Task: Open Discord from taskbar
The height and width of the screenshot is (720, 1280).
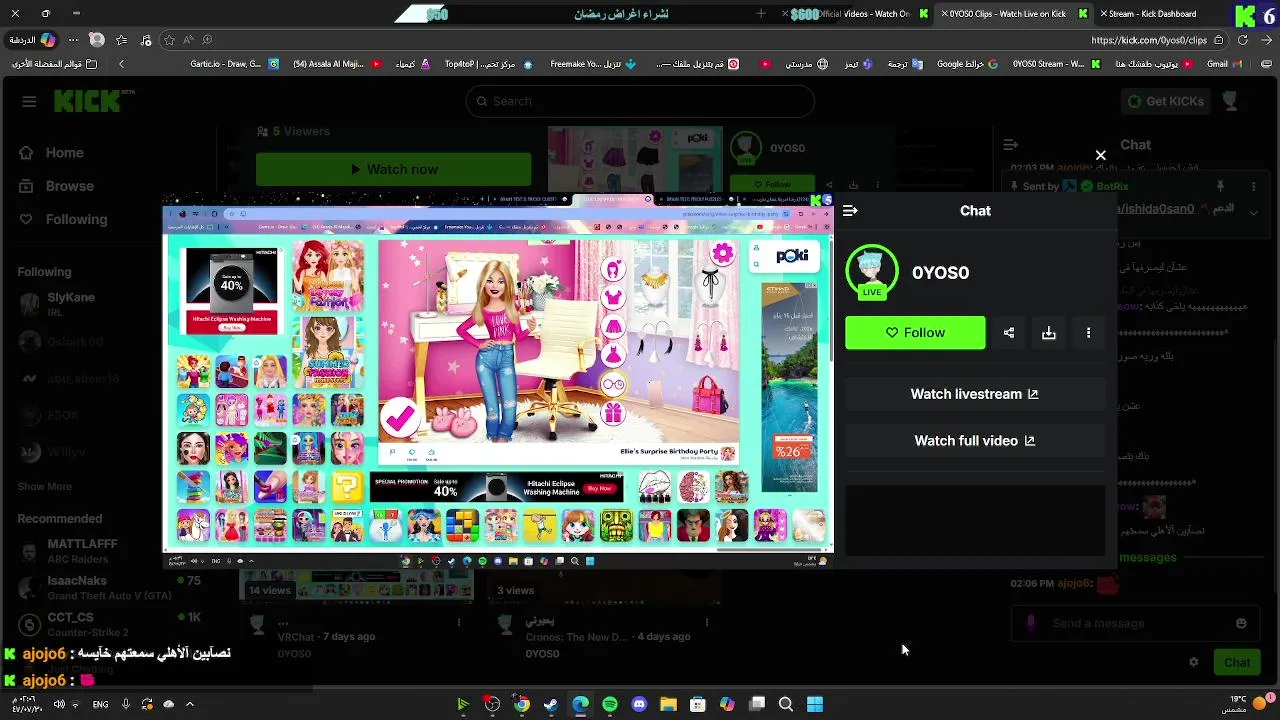Action: (x=640, y=704)
